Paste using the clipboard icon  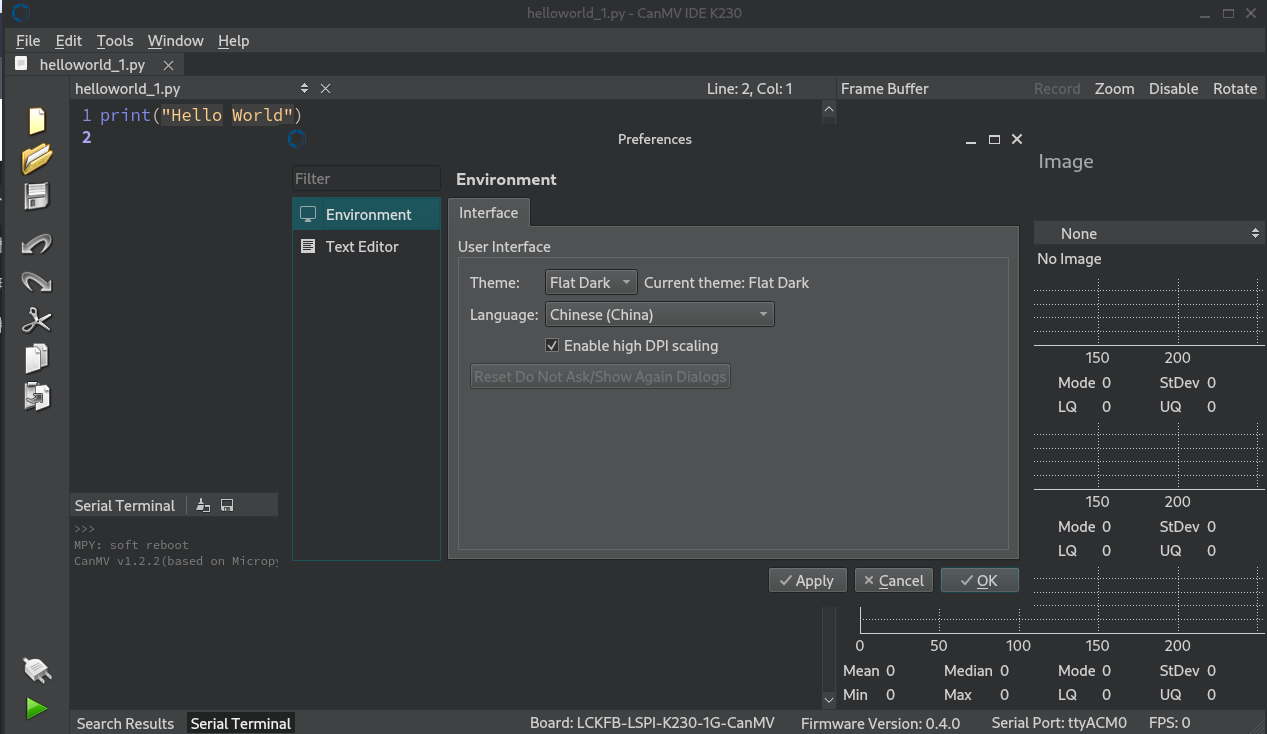pyautogui.click(x=37, y=396)
